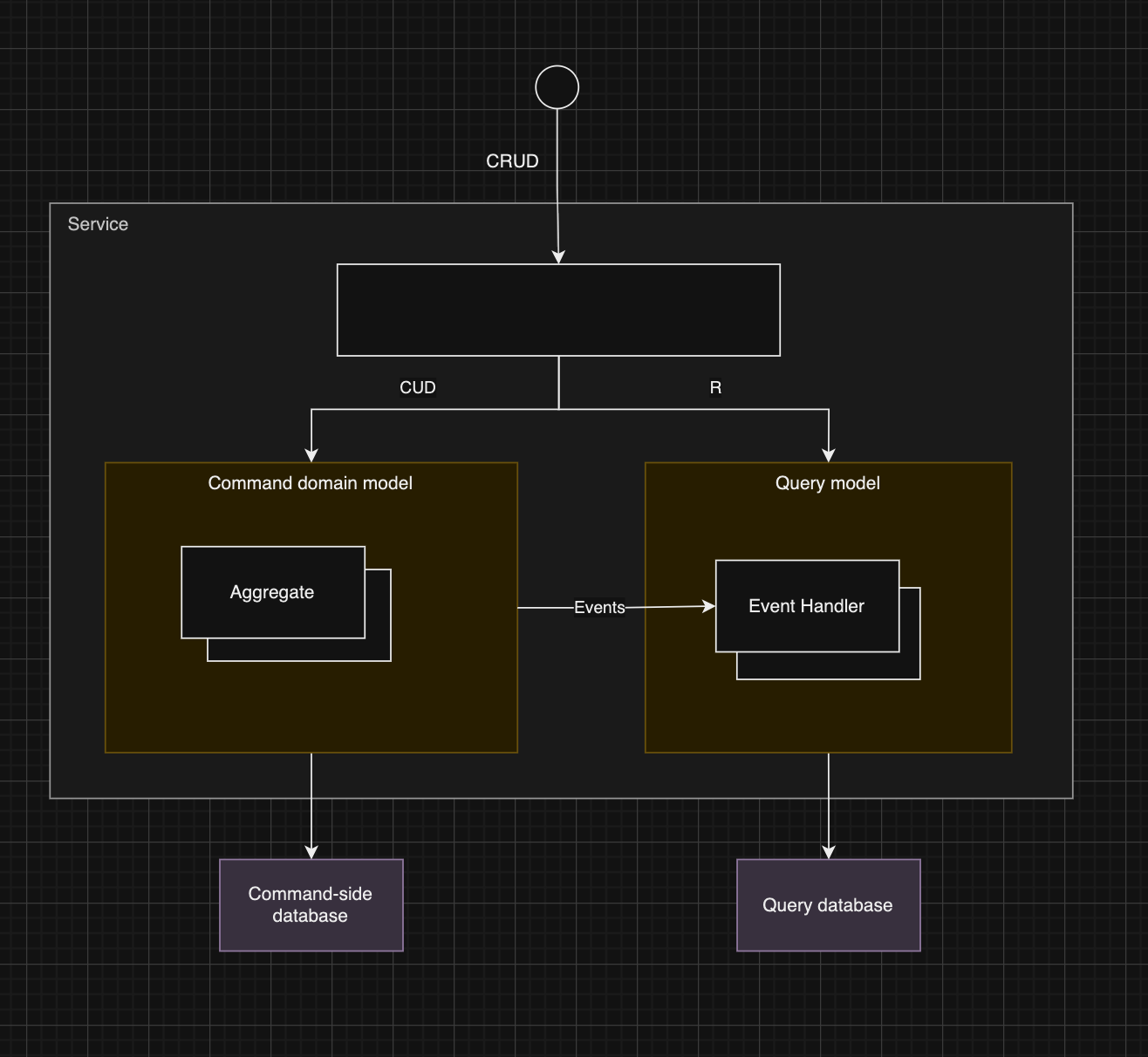Select the Event Handler box
The image size is (1148, 1057).
(x=806, y=606)
